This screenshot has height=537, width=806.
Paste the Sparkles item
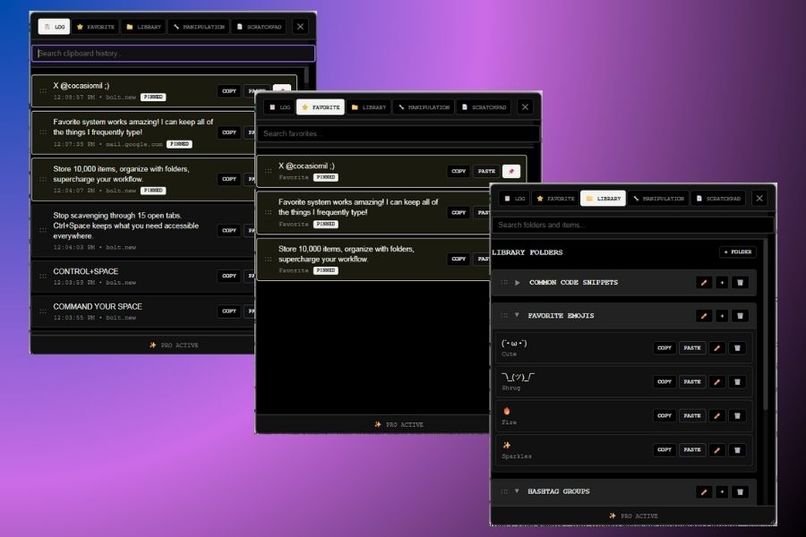(x=692, y=450)
